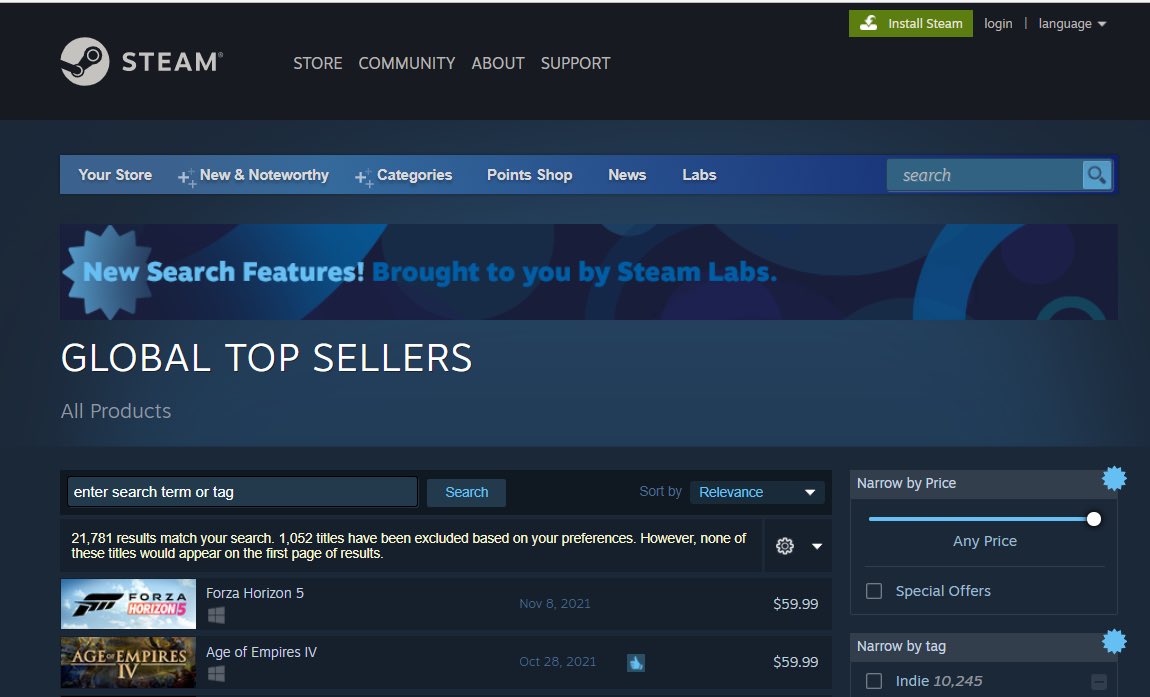The width and height of the screenshot is (1150, 697).
Task: Open the New & Noteworthy tab
Action: [x=264, y=175]
